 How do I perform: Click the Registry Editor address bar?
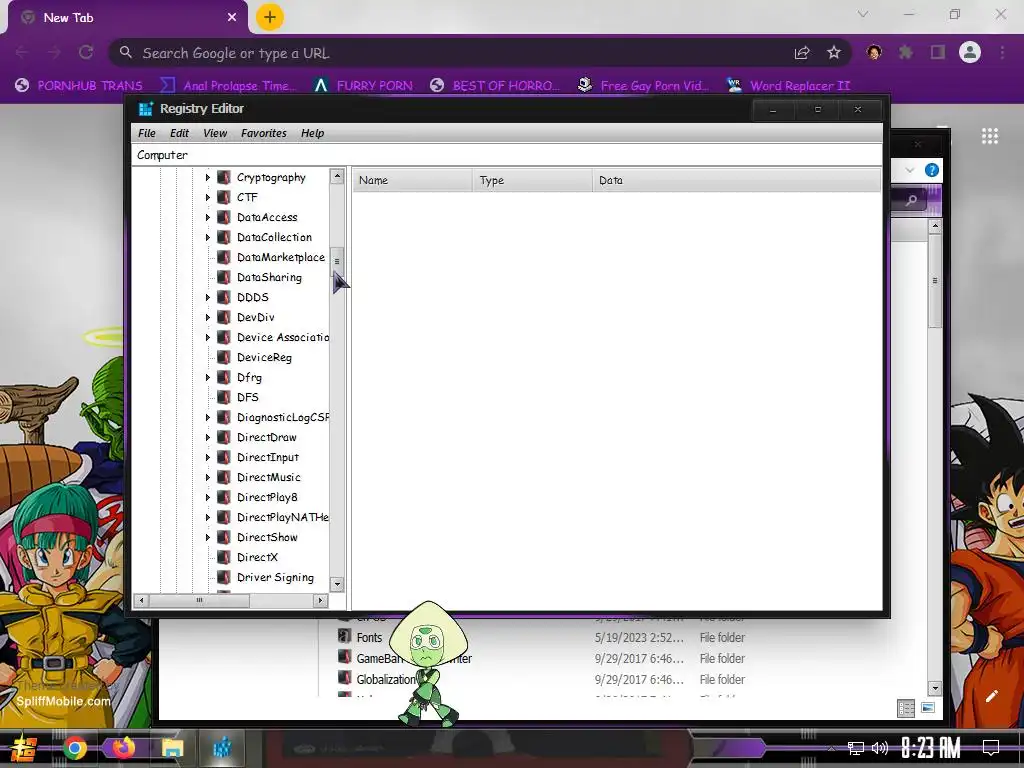[507, 155]
